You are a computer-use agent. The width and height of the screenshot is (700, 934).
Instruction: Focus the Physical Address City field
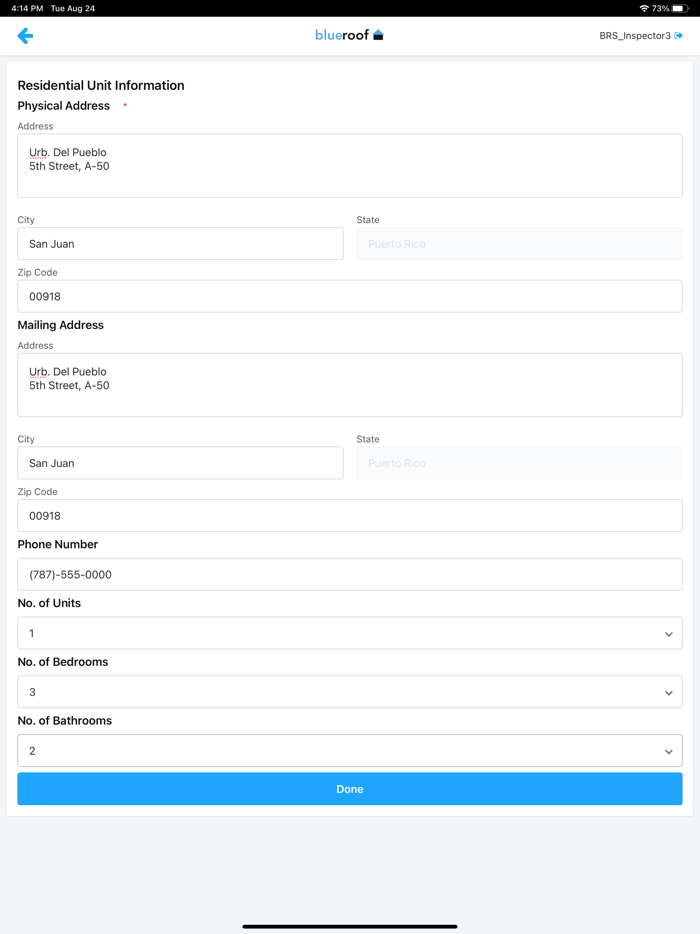[180, 244]
